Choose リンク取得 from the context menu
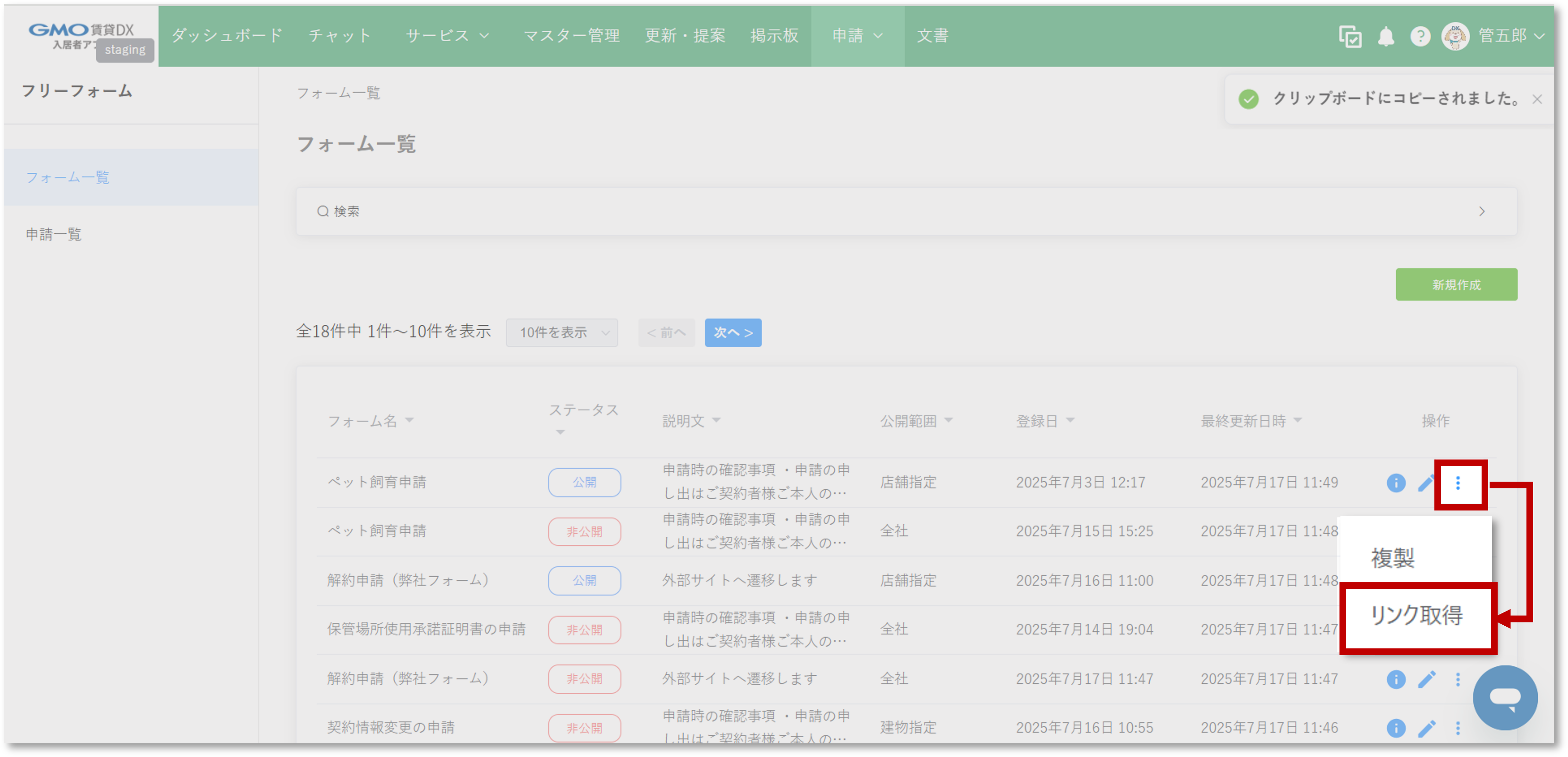 pos(1417,616)
